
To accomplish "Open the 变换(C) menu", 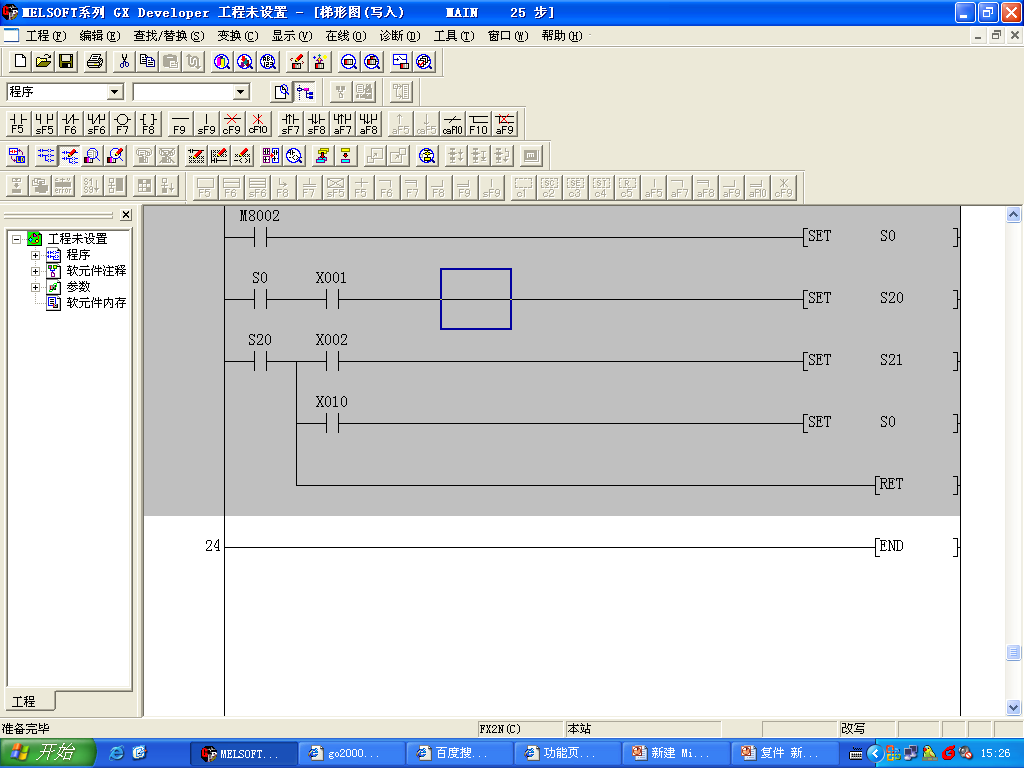I will coord(237,35).
